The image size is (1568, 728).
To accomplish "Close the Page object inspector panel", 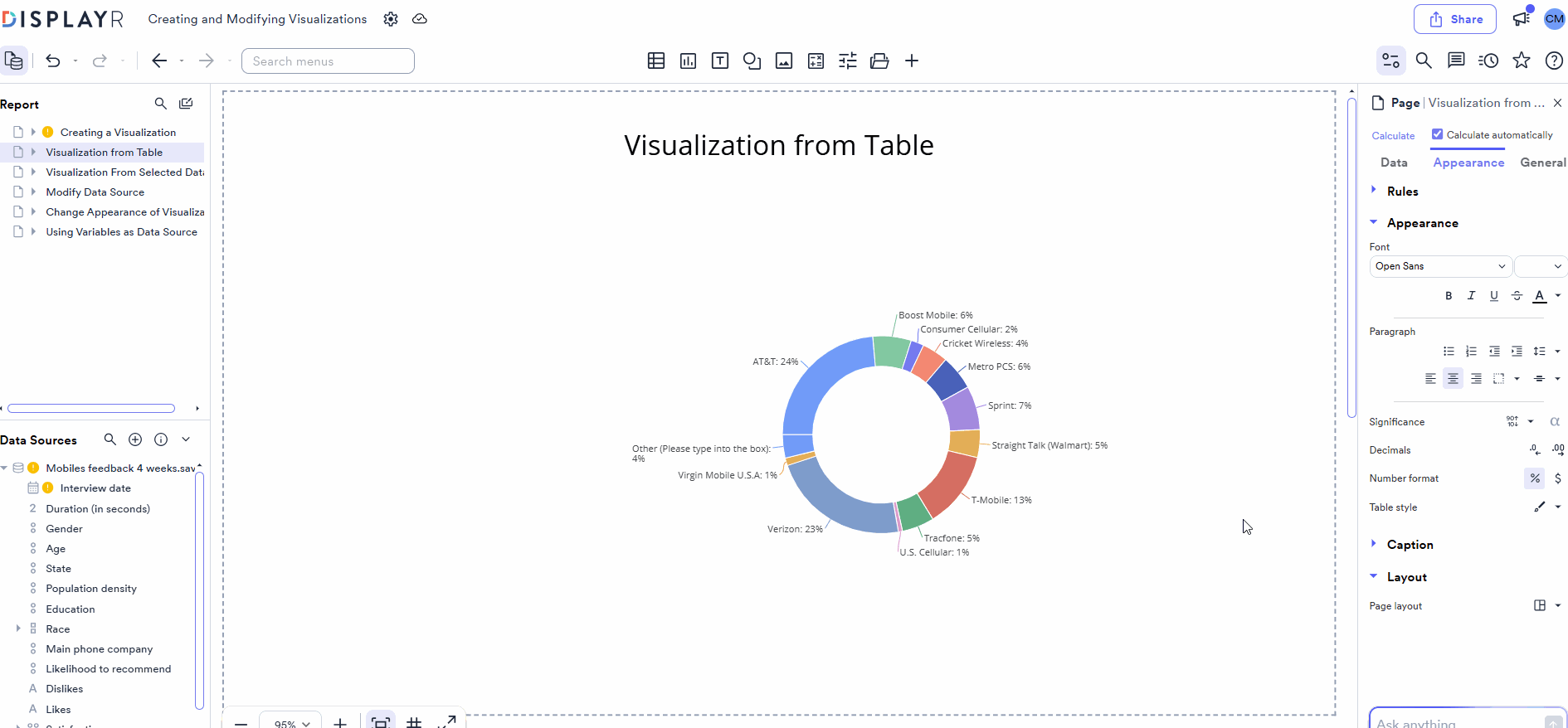I will pyautogui.click(x=1557, y=103).
